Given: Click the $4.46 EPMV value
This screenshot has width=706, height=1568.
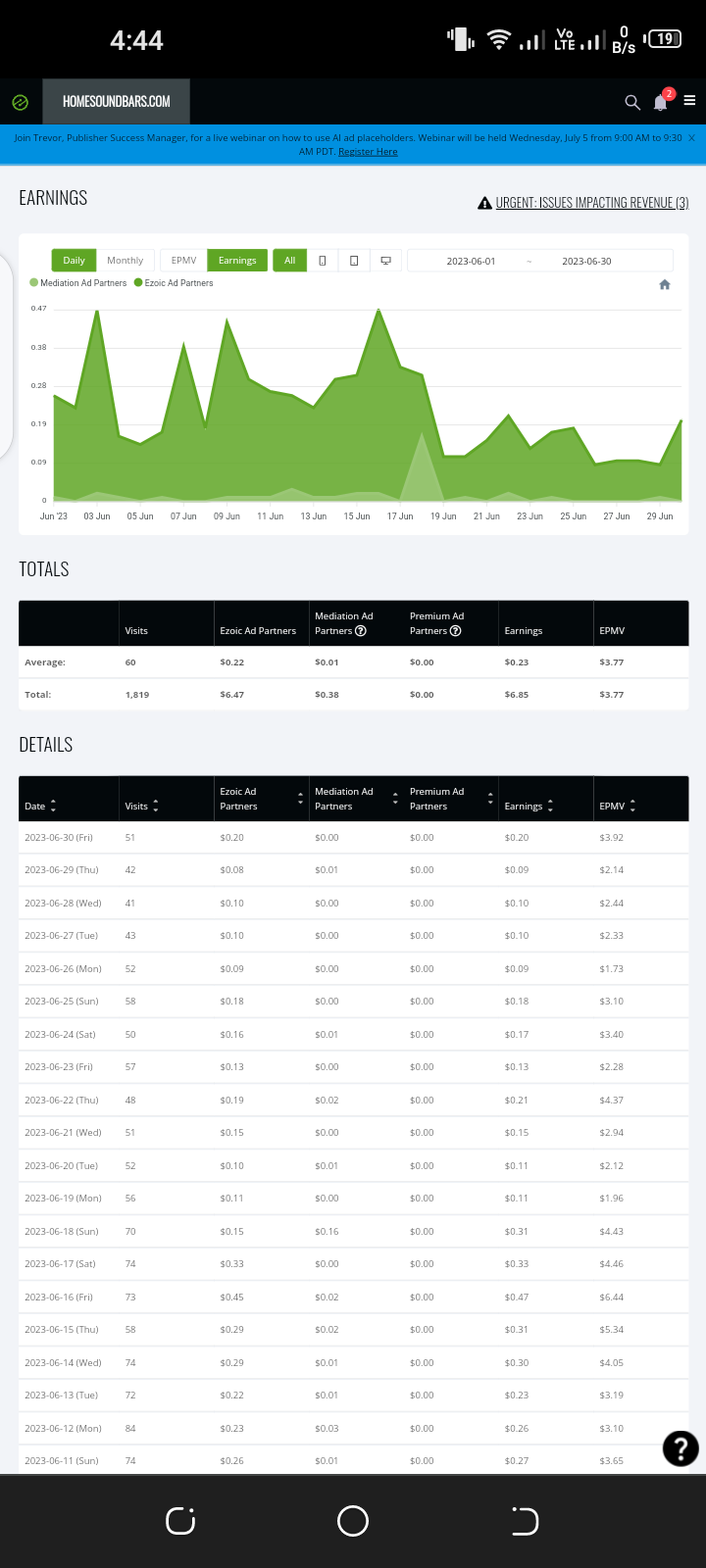Looking at the screenshot, I should pyautogui.click(x=612, y=1264).
